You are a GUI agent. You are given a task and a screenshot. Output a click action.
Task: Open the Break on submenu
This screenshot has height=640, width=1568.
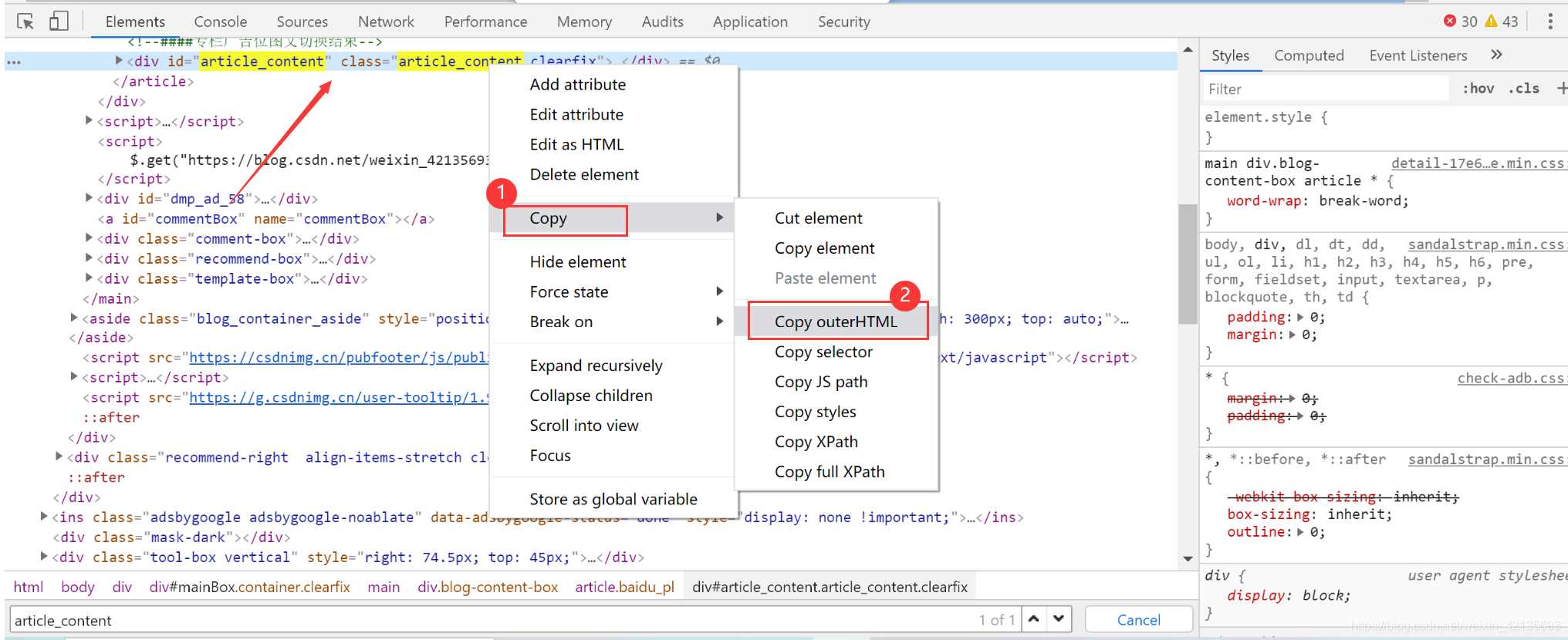tap(614, 322)
